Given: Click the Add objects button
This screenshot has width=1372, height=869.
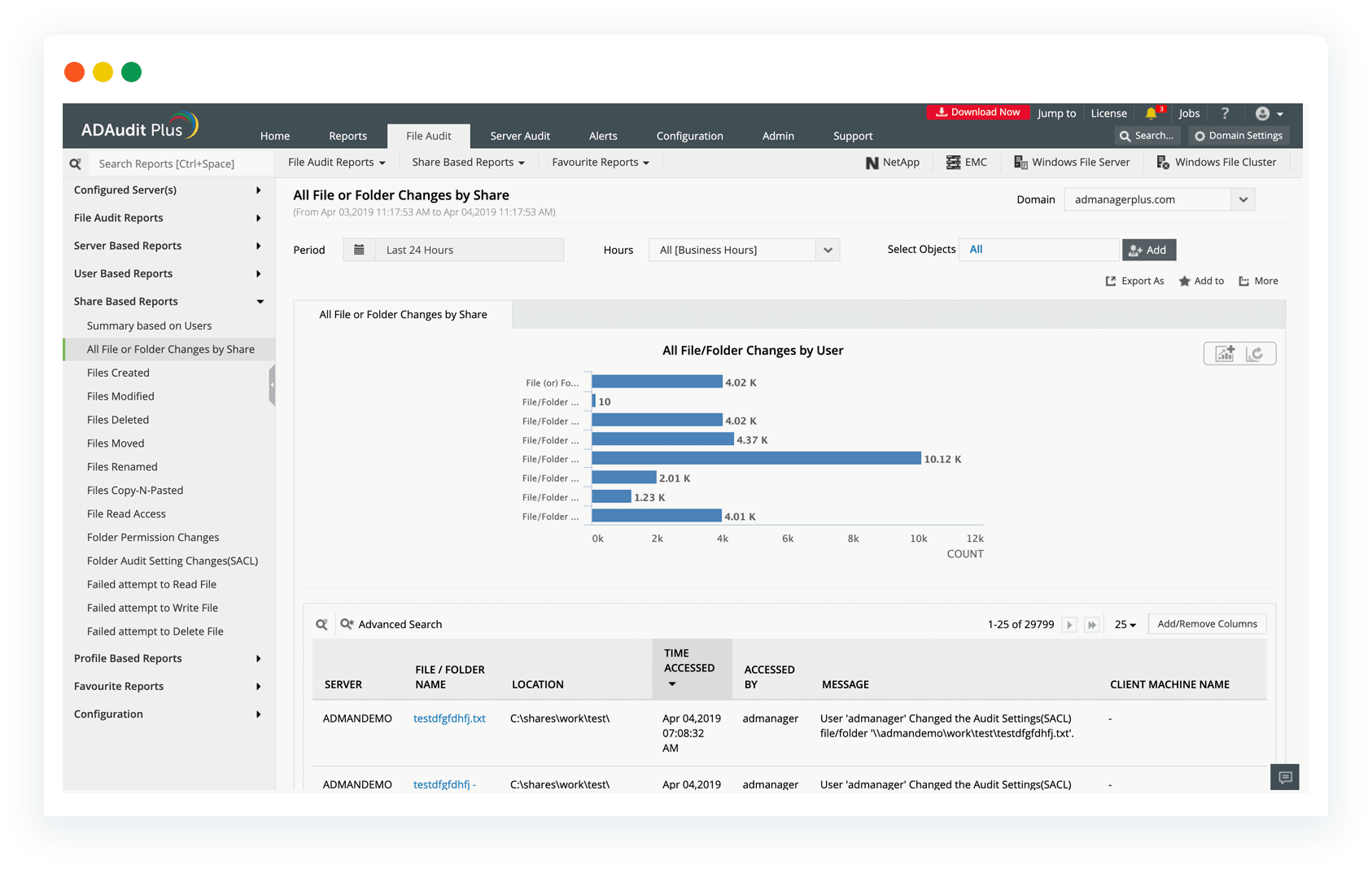Looking at the screenshot, I should [x=1149, y=250].
